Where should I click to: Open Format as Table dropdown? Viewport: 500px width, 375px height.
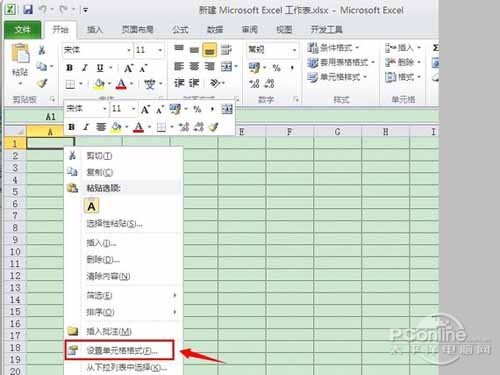pyautogui.click(x=341, y=62)
